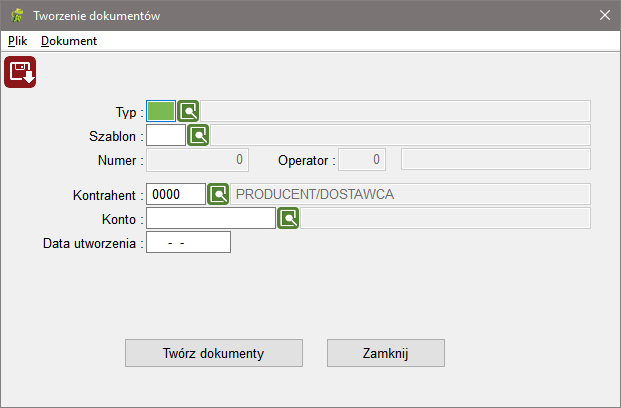The height and width of the screenshot is (408, 621).
Task: Open the Dokument menu
Action: pos(69,41)
